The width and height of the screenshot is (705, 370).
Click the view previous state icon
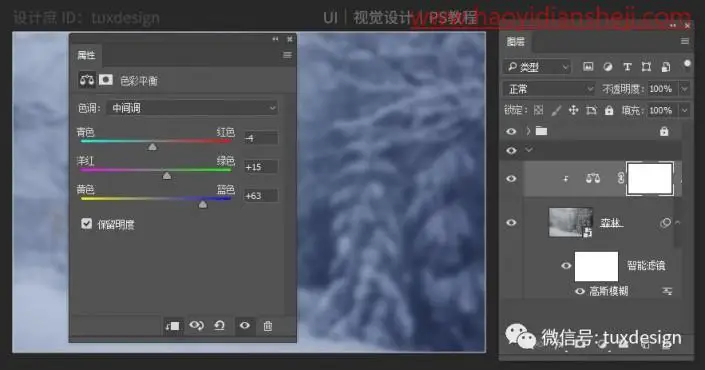(196, 325)
